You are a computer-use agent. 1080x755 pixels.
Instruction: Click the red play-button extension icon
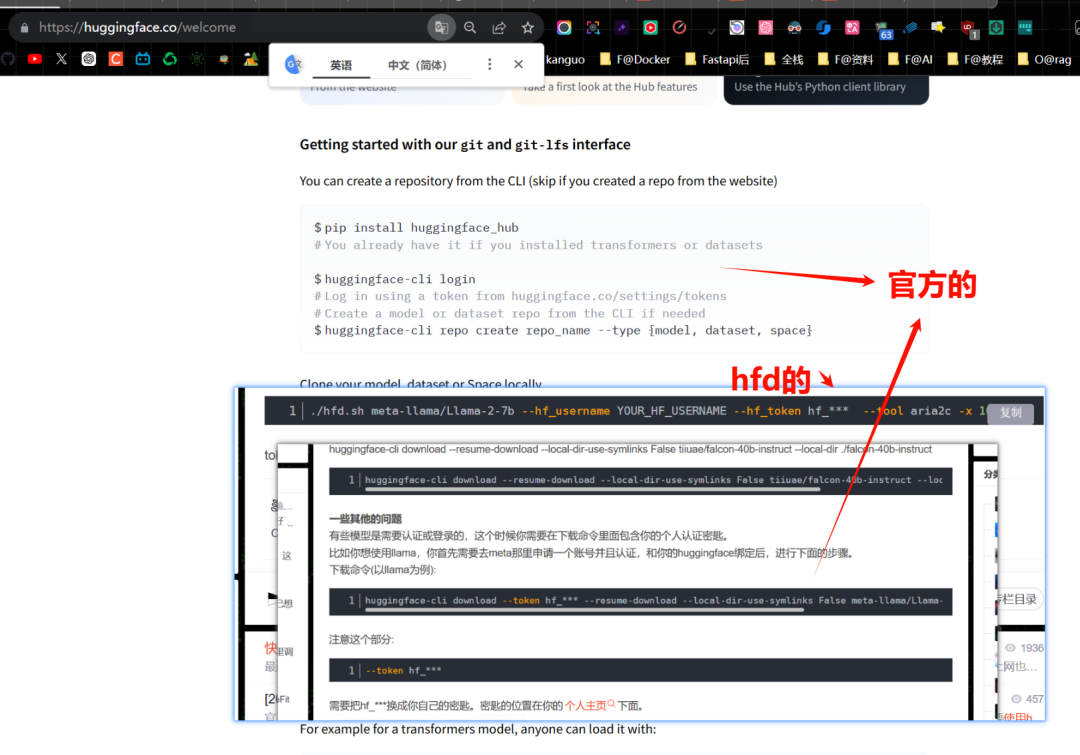point(651,27)
